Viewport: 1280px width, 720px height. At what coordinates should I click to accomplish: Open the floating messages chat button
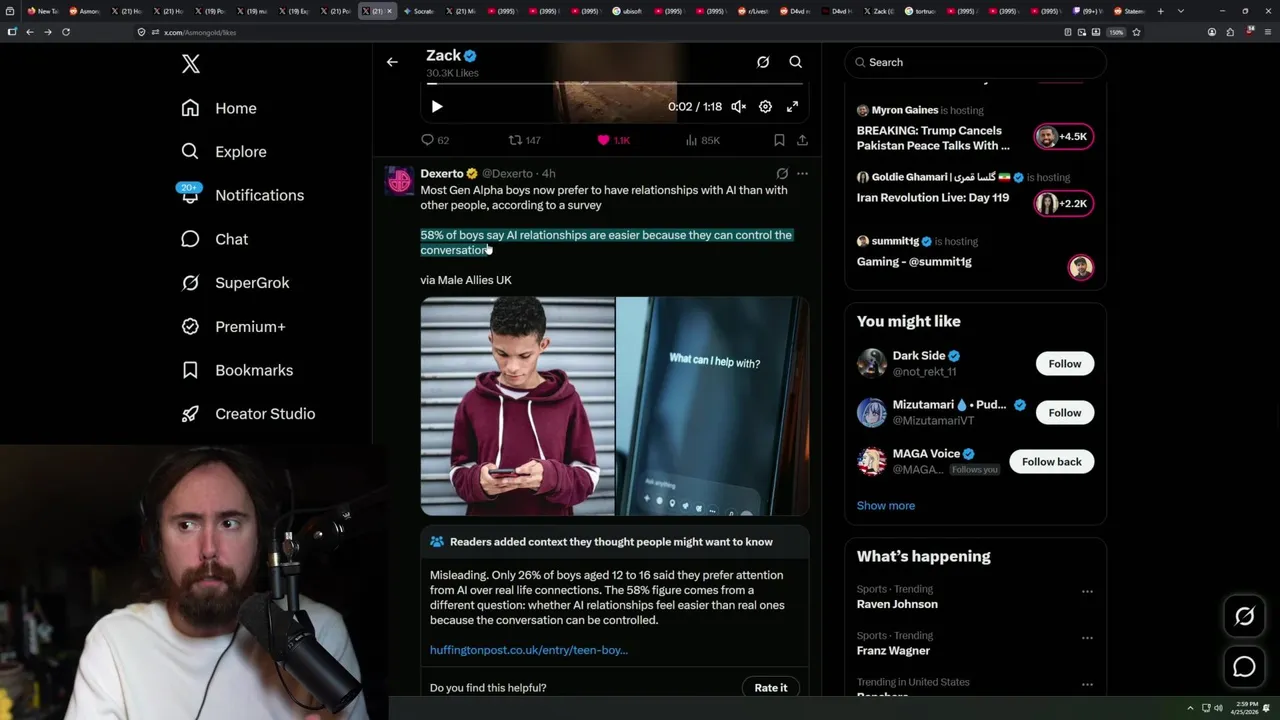(1244, 667)
